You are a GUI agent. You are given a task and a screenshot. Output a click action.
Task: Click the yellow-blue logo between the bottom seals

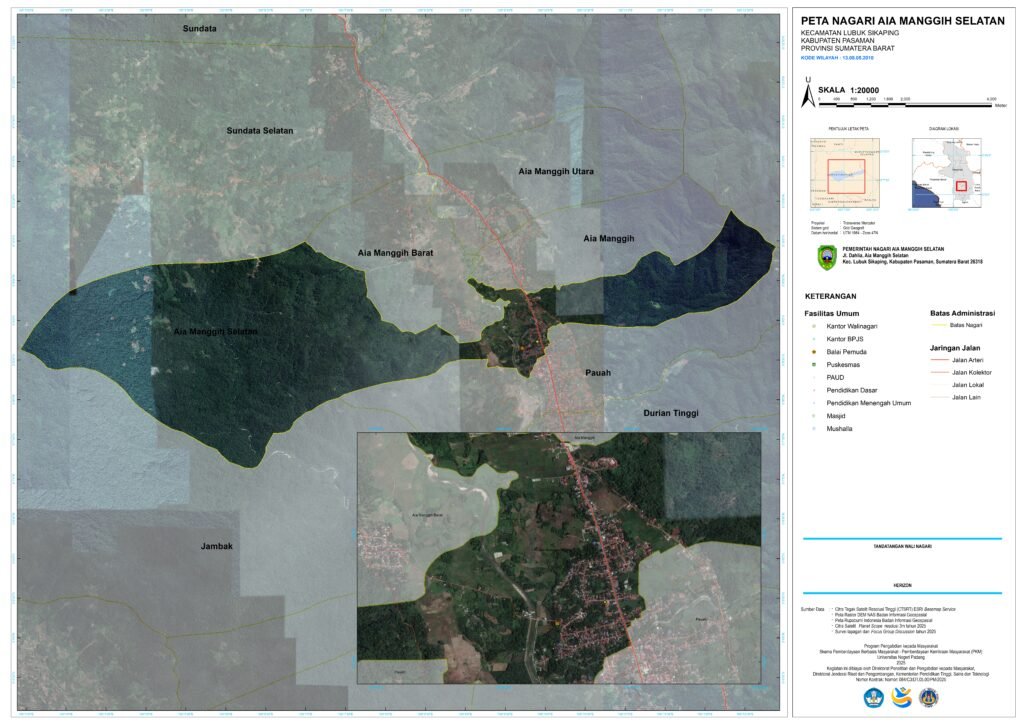tap(901, 699)
